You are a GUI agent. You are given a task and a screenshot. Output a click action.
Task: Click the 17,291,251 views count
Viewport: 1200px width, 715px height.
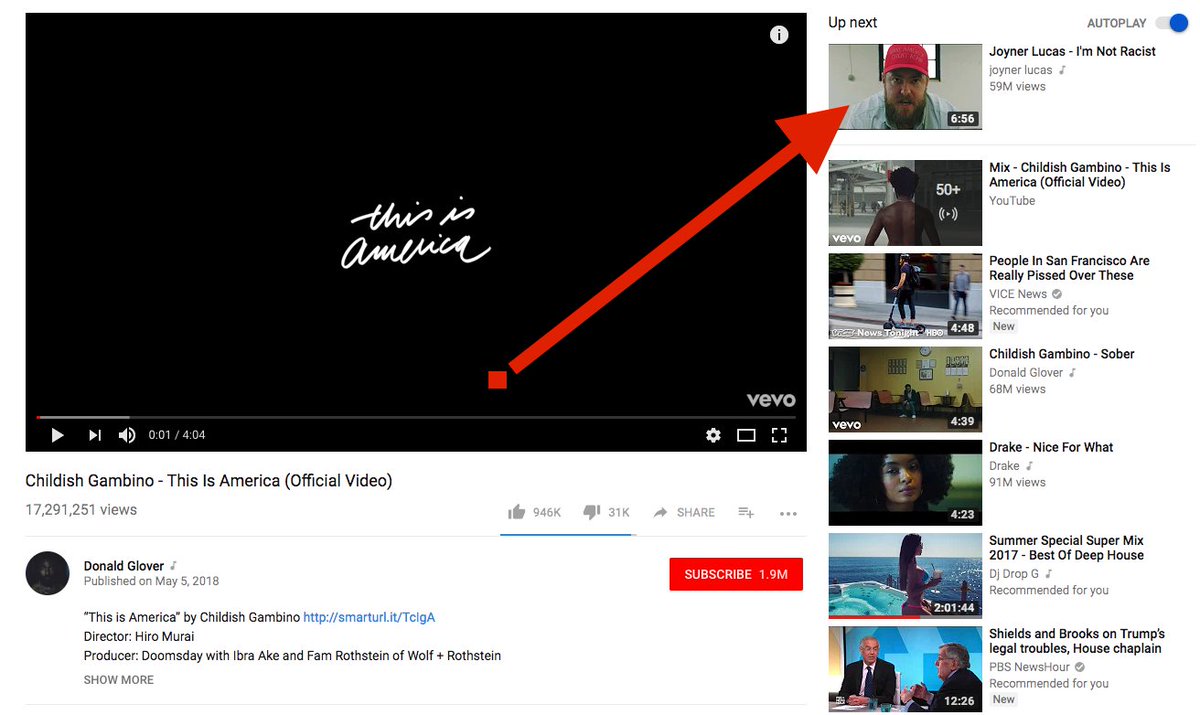pyautogui.click(x=81, y=510)
